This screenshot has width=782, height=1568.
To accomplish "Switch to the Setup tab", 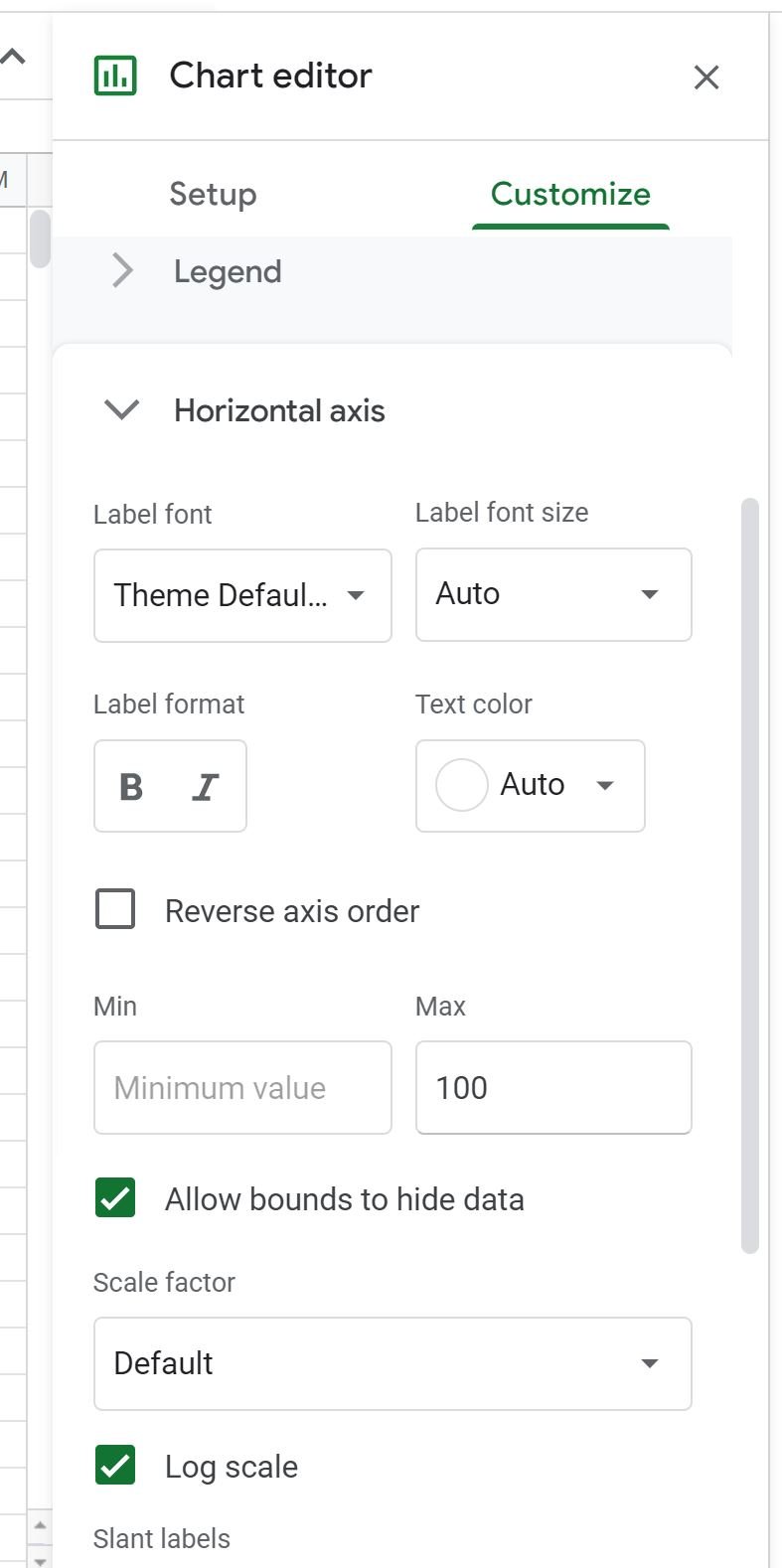I will coord(213,194).
